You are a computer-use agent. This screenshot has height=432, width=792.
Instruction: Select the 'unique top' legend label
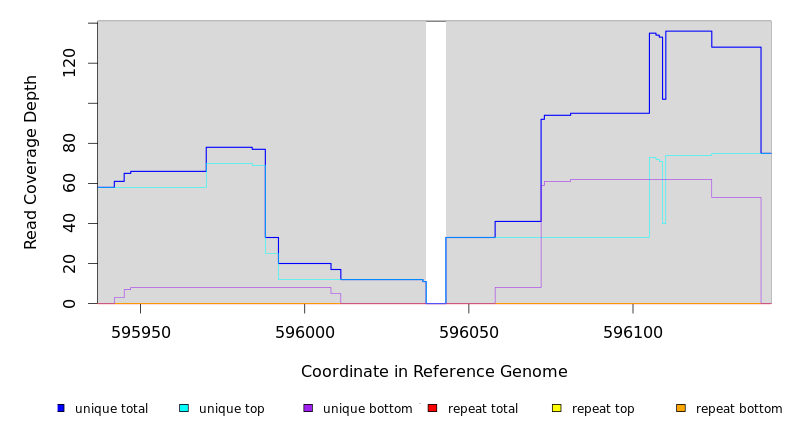click(231, 409)
